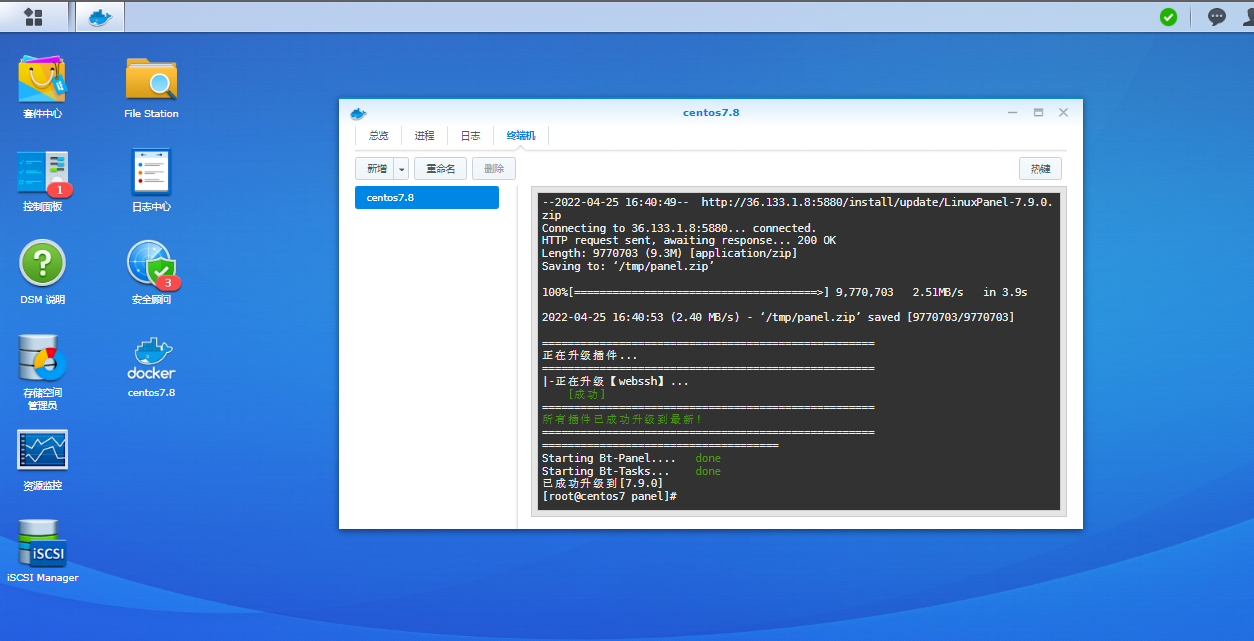
Task: Click the terminal prompt [root@centos7 panel]#
Action: pyautogui.click(x=609, y=496)
